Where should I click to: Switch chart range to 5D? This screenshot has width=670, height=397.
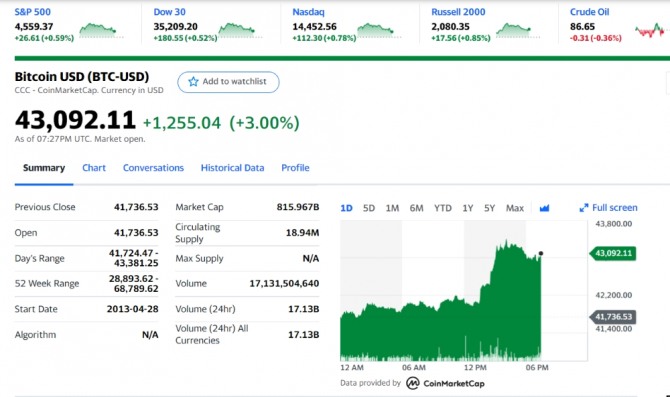point(369,208)
